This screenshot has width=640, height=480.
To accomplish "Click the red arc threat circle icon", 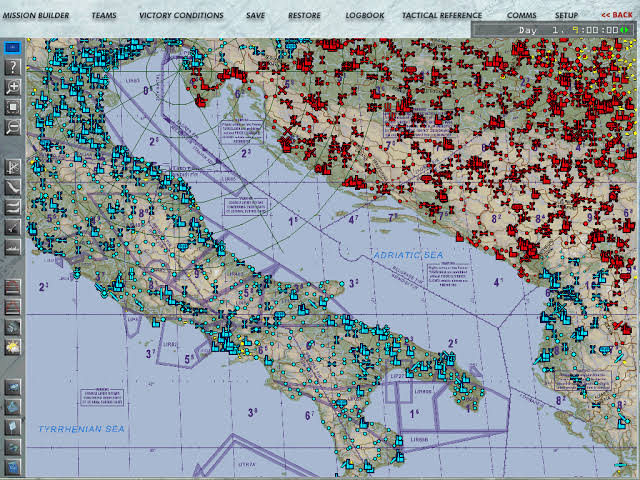I will pos(13,307).
